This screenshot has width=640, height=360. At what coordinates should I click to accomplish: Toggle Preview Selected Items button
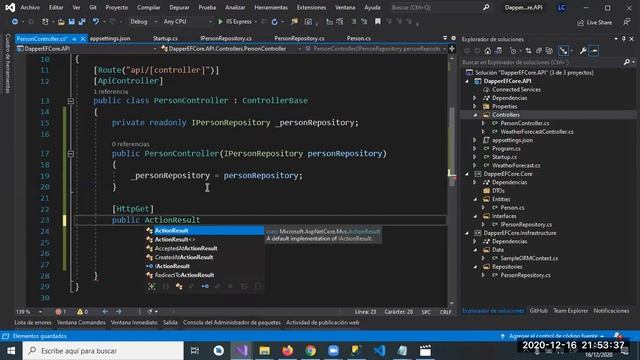click(594, 51)
